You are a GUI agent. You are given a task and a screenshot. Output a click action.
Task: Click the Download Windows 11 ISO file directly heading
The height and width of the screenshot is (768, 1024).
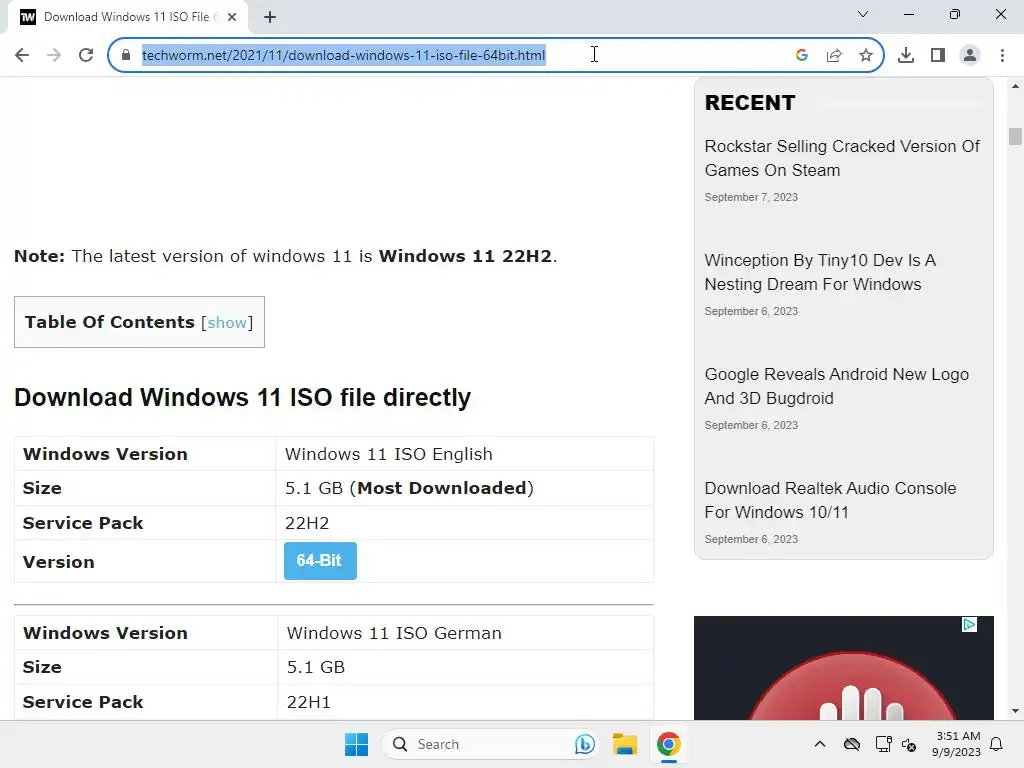242,397
